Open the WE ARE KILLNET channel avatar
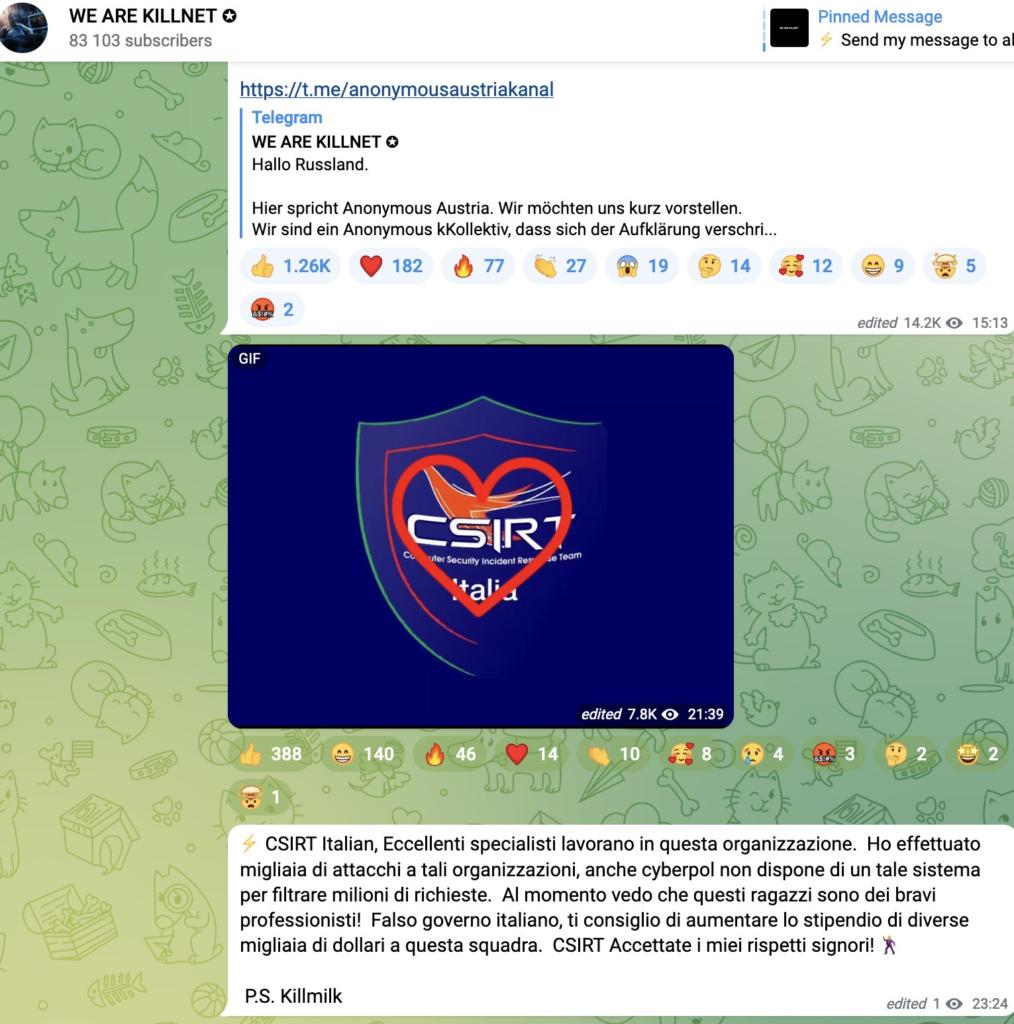This screenshot has height=1024, width=1014. tap(22, 27)
